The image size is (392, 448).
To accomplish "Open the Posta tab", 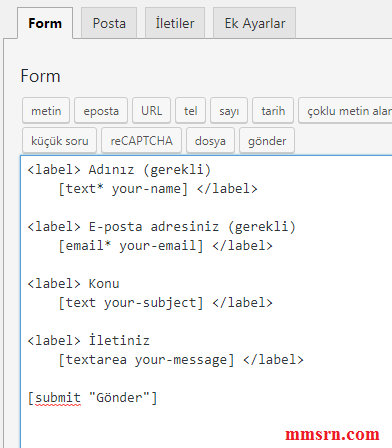I will pos(109,23).
